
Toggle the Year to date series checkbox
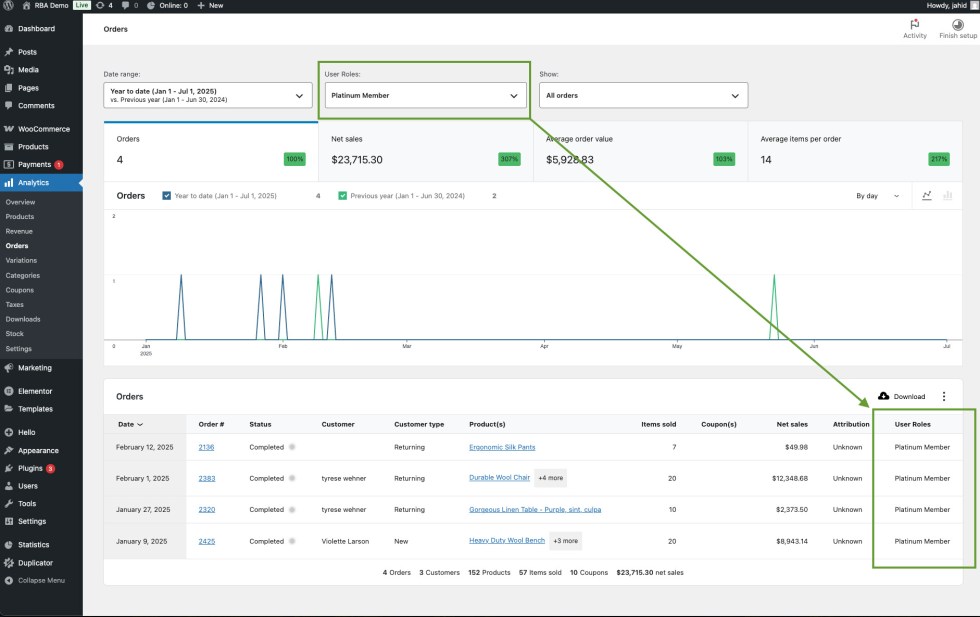(x=167, y=196)
